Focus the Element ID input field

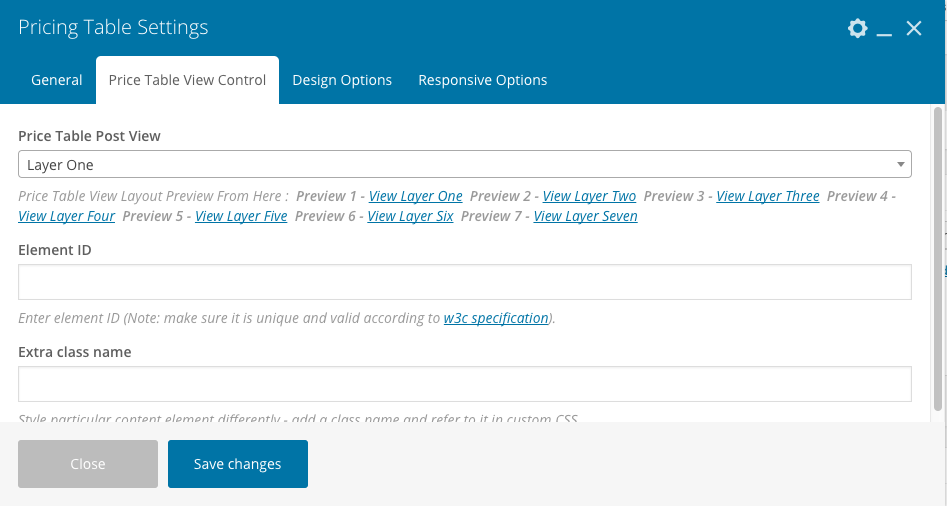[465, 282]
